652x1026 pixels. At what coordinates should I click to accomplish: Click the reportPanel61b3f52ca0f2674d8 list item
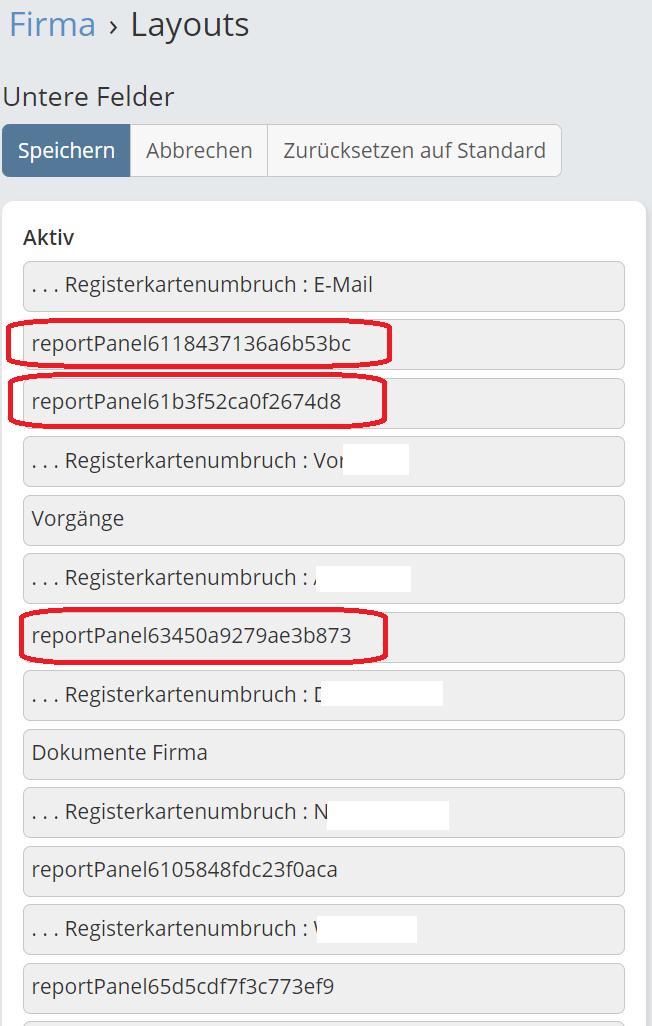(x=323, y=403)
